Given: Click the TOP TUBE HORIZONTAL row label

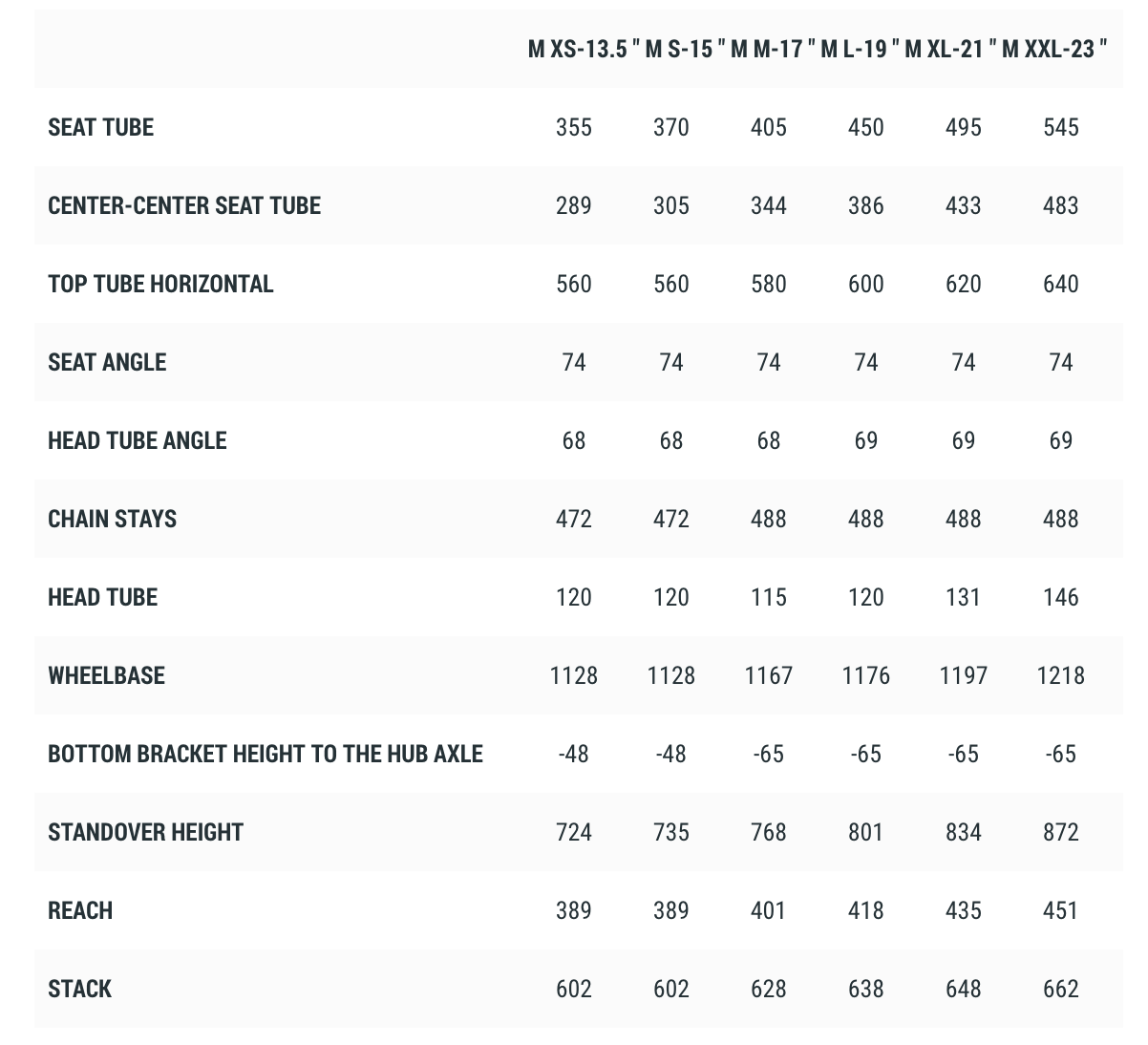Looking at the screenshot, I should (160, 284).
